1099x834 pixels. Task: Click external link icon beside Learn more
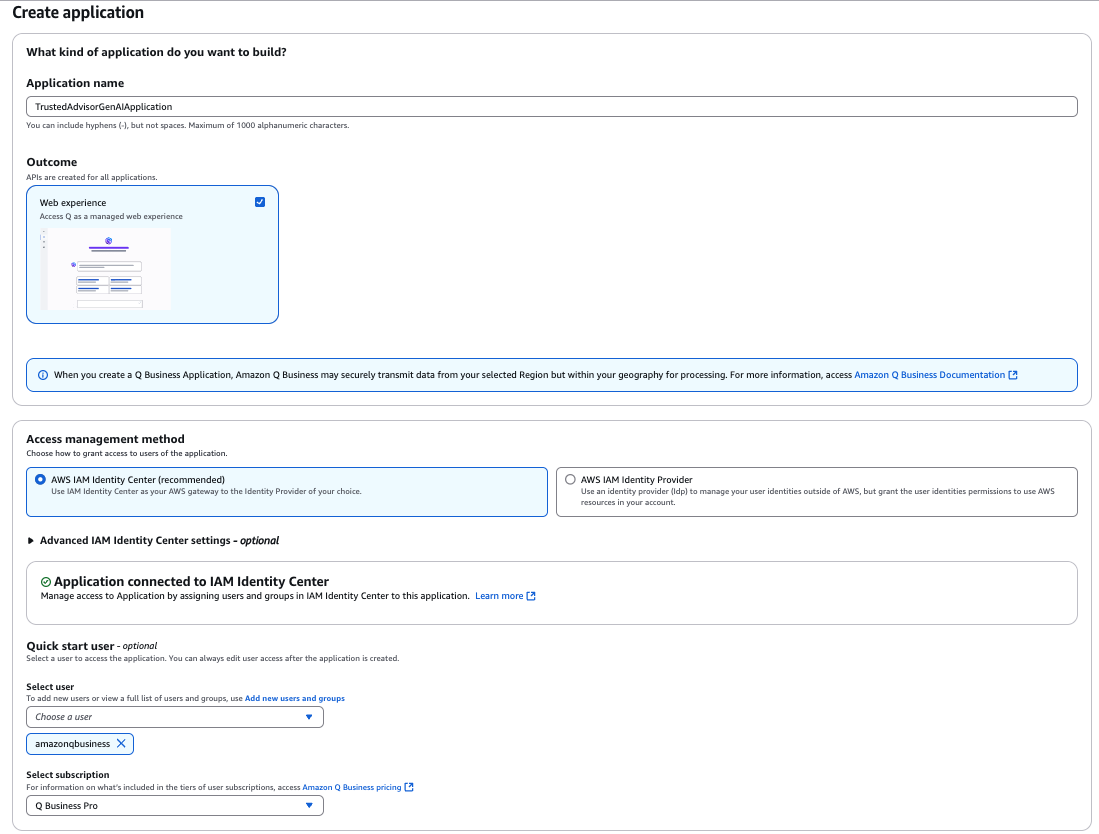tap(531, 596)
